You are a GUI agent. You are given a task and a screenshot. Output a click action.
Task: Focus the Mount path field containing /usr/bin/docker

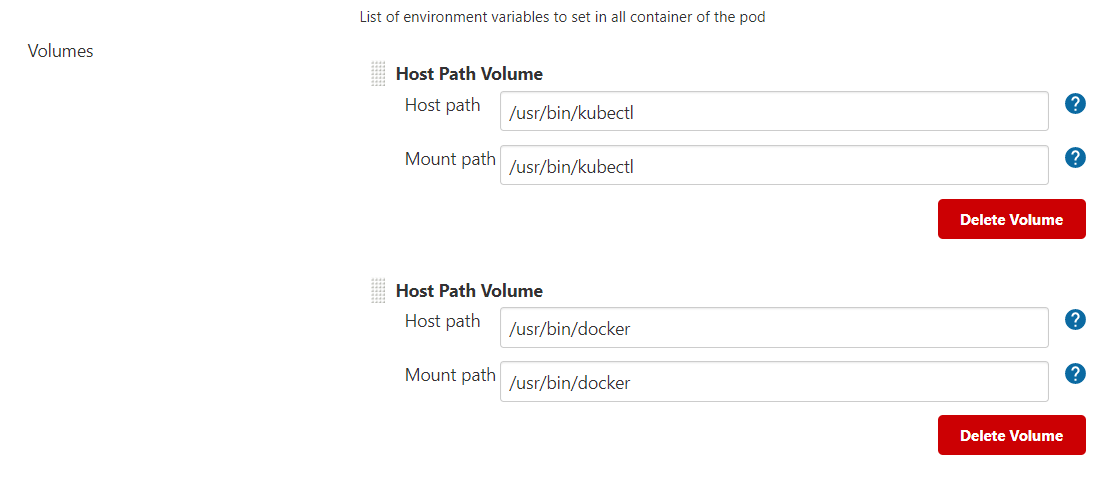pyautogui.click(x=774, y=382)
